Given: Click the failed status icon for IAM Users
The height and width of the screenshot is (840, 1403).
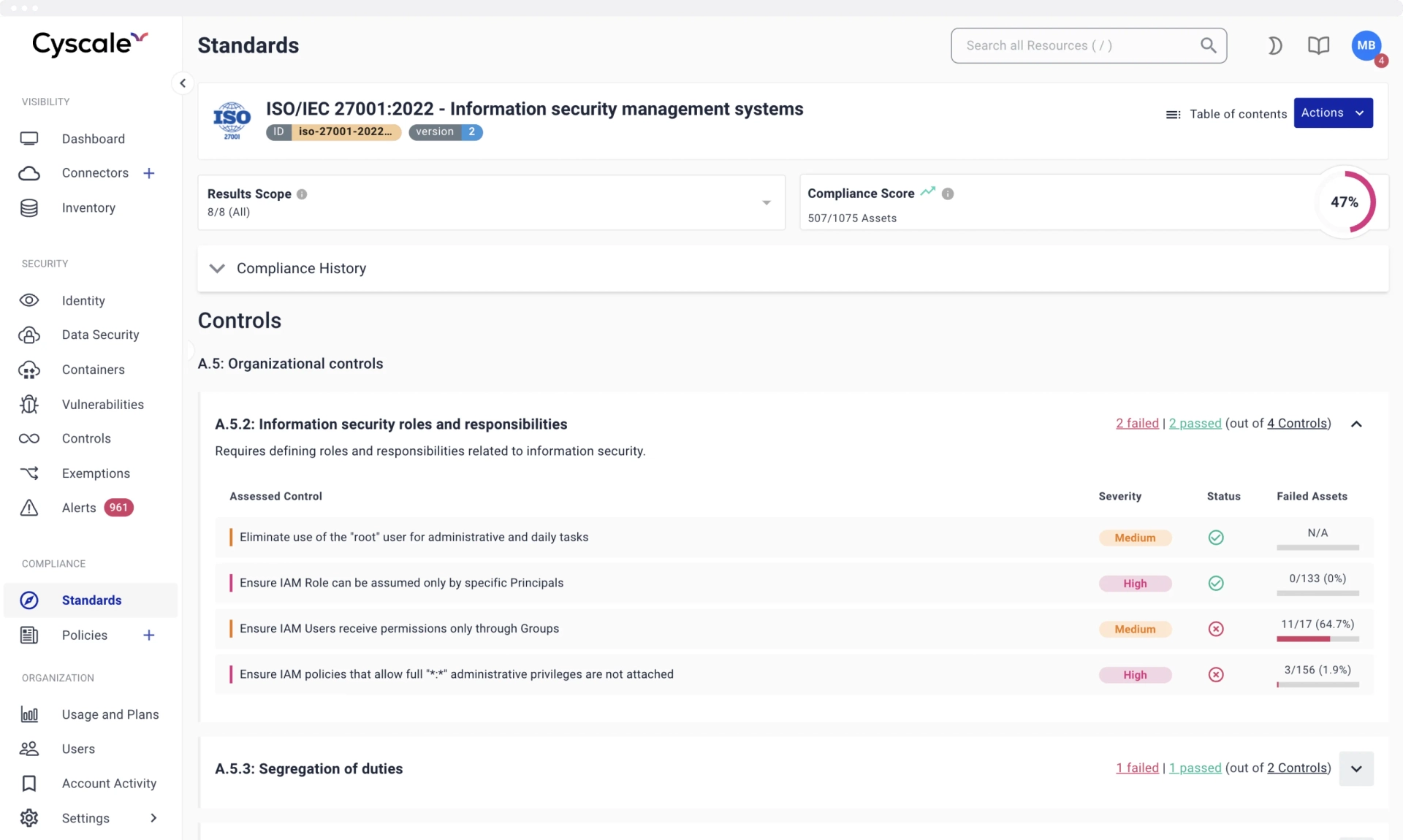Looking at the screenshot, I should click(1216, 628).
